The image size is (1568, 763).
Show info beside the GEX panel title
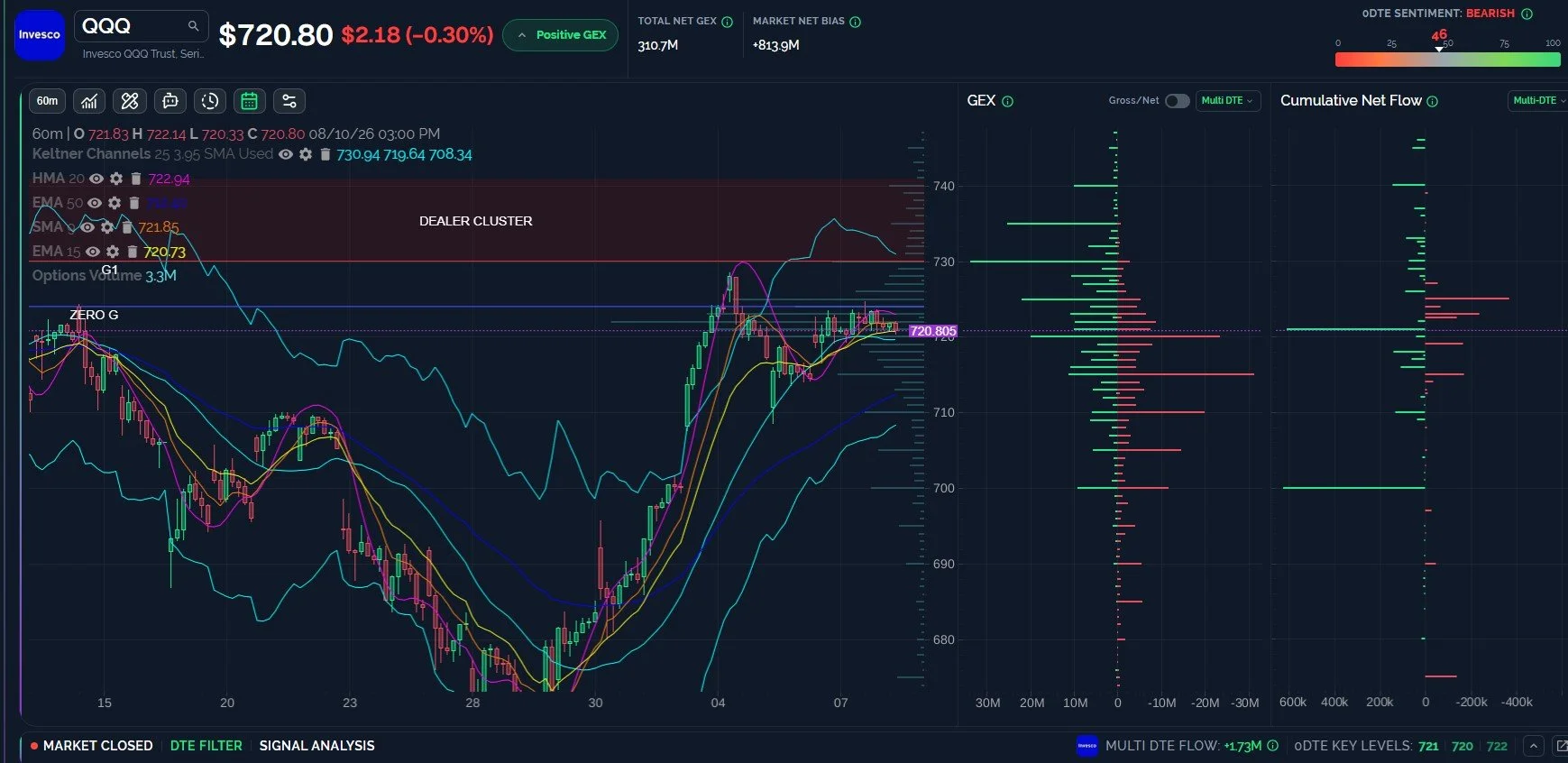(1008, 101)
